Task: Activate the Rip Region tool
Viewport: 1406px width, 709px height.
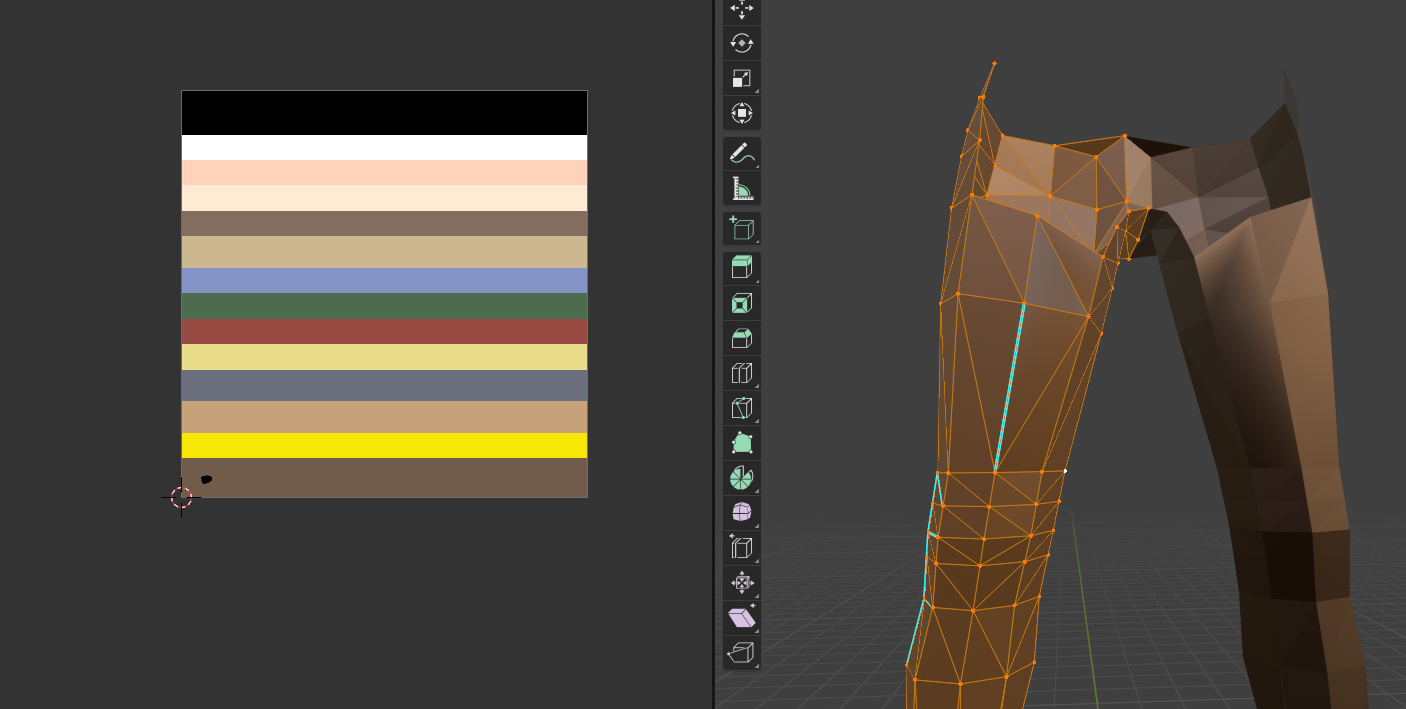Action: pos(741,653)
